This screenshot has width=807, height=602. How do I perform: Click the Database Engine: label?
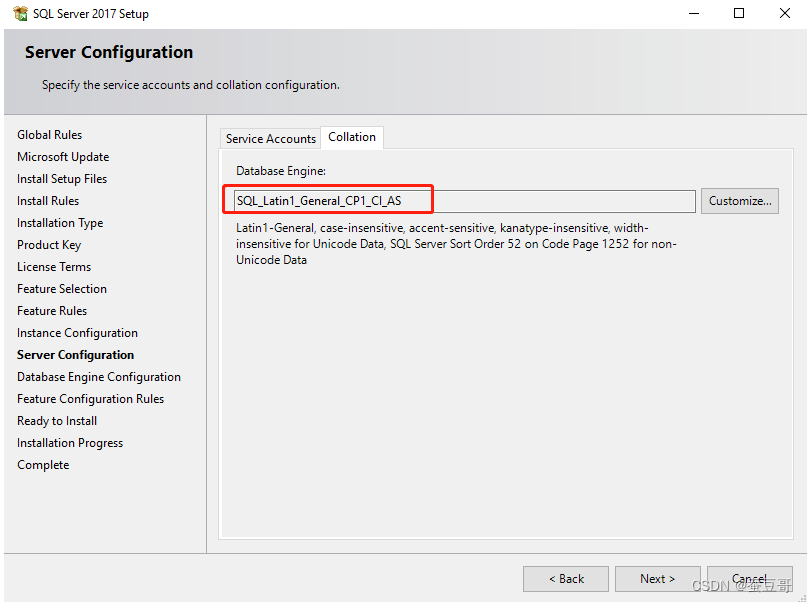tap(281, 171)
